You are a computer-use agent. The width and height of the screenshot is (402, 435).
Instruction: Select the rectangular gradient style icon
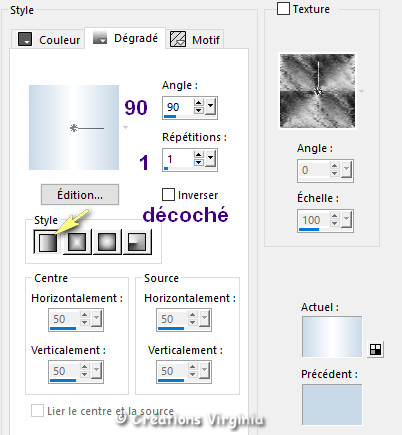point(77,242)
